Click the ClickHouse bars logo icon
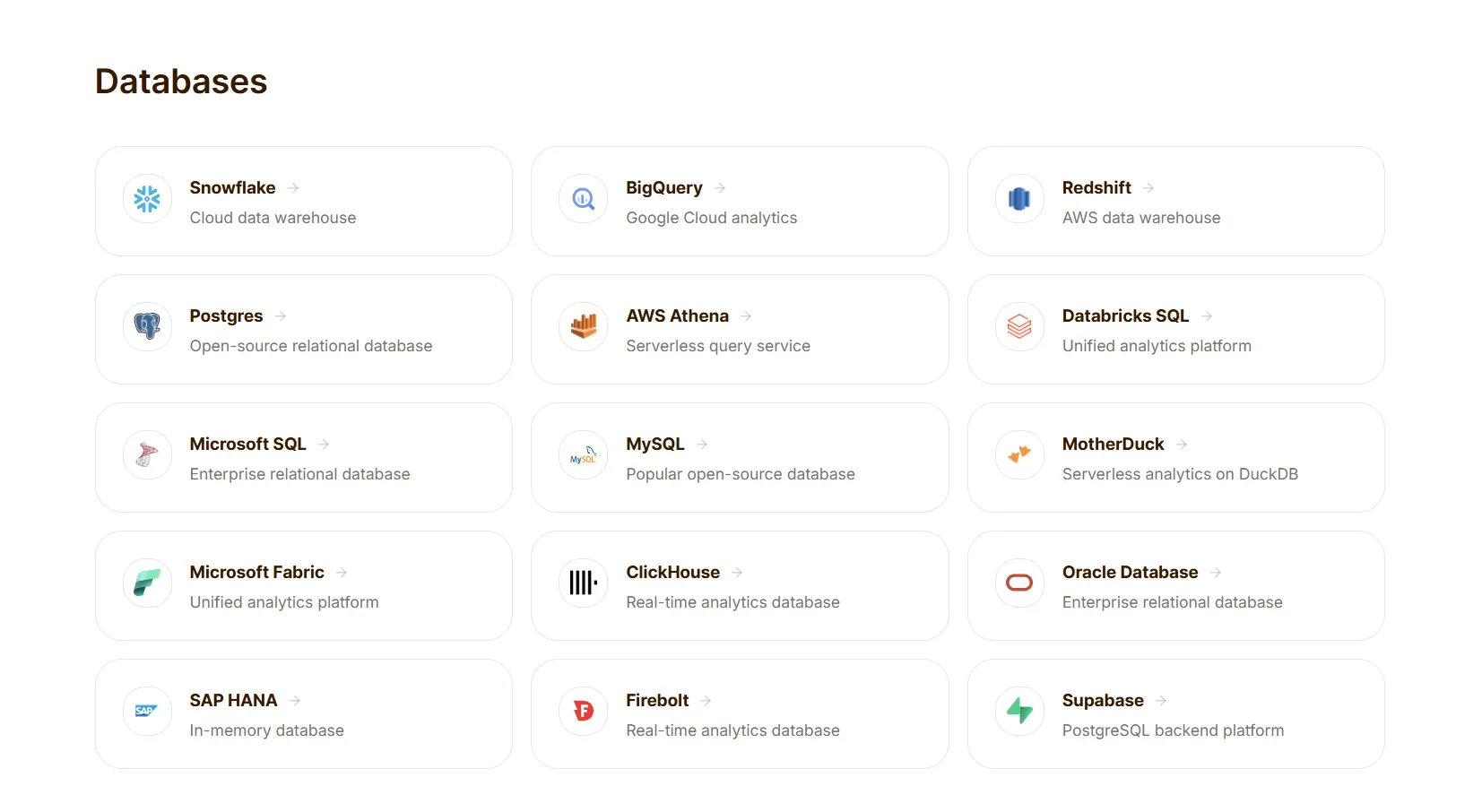Screen dimensions: 1482x812 [584, 583]
